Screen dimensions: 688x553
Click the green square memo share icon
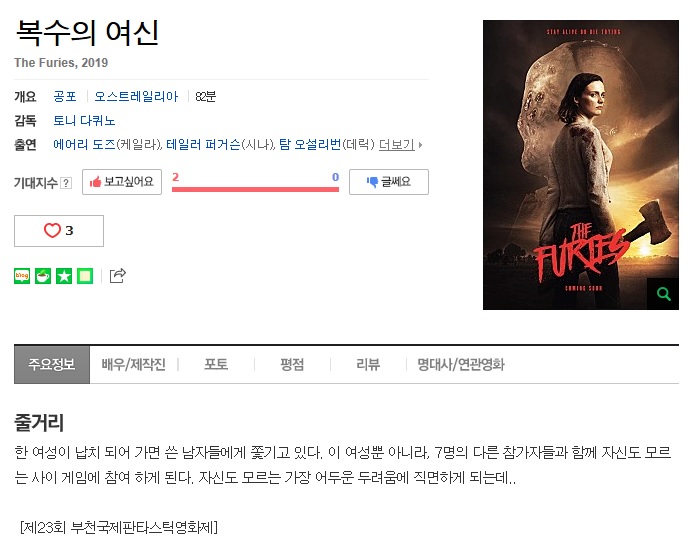pos(85,276)
